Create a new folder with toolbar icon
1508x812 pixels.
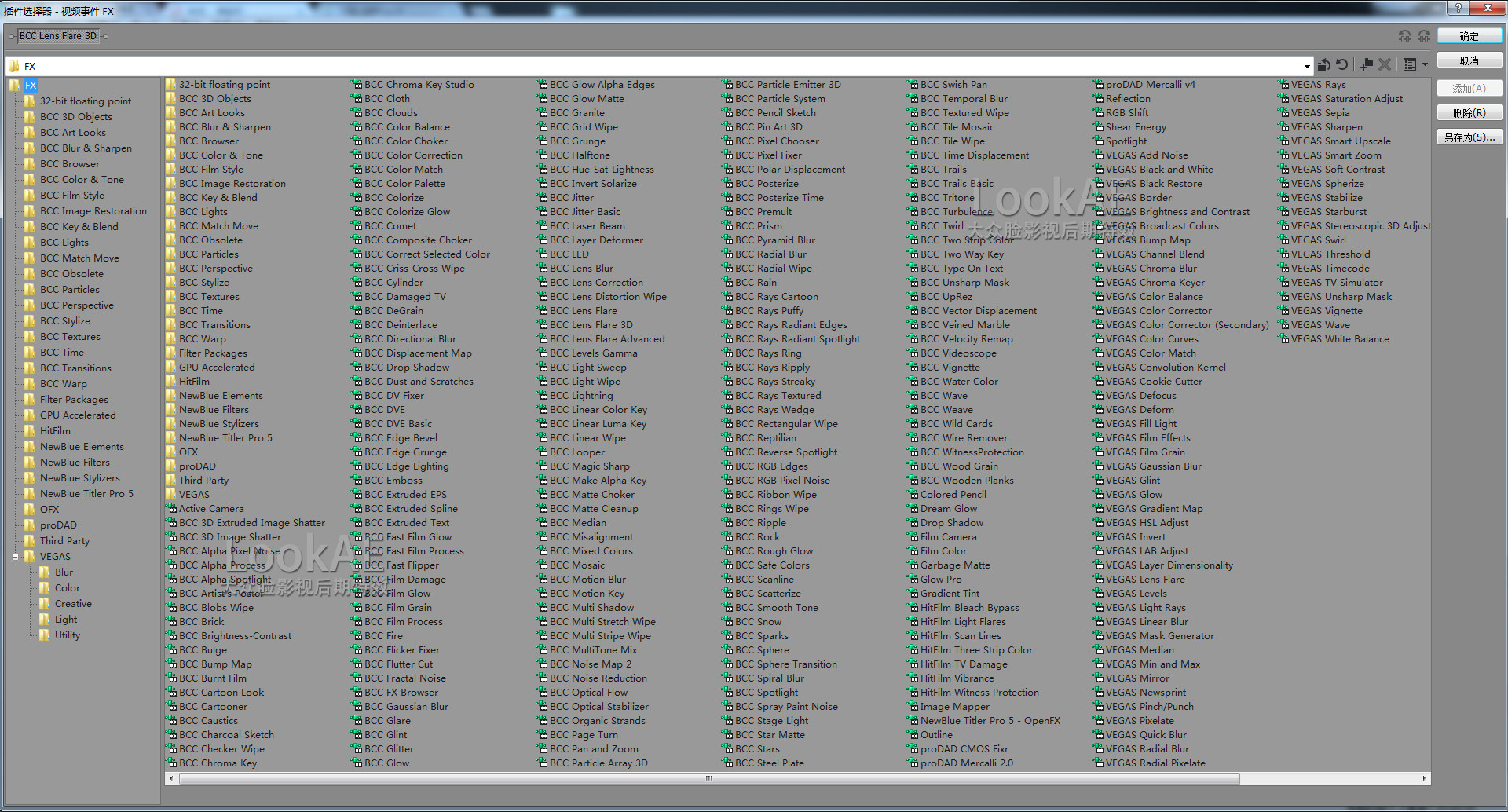[1367, 65]
